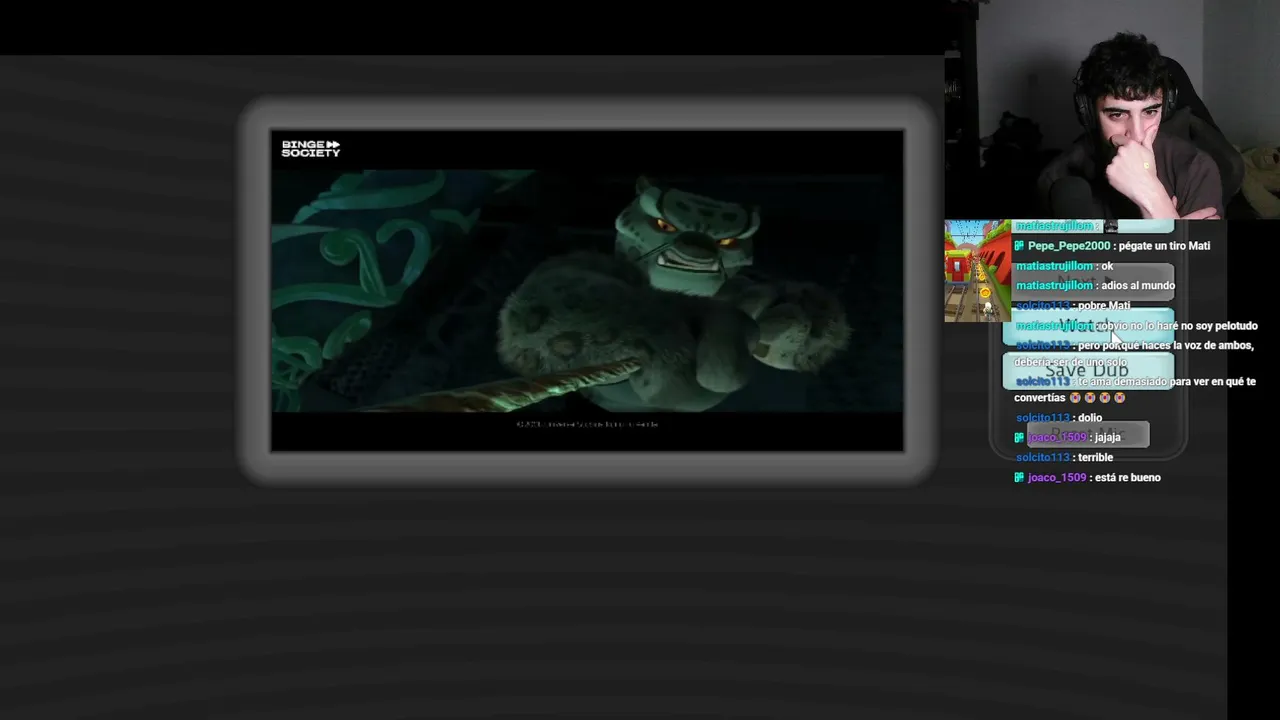Open solcito113 username on the "dolio" message
This screenshot has width=1280, height=720.
coord(1043,418)
